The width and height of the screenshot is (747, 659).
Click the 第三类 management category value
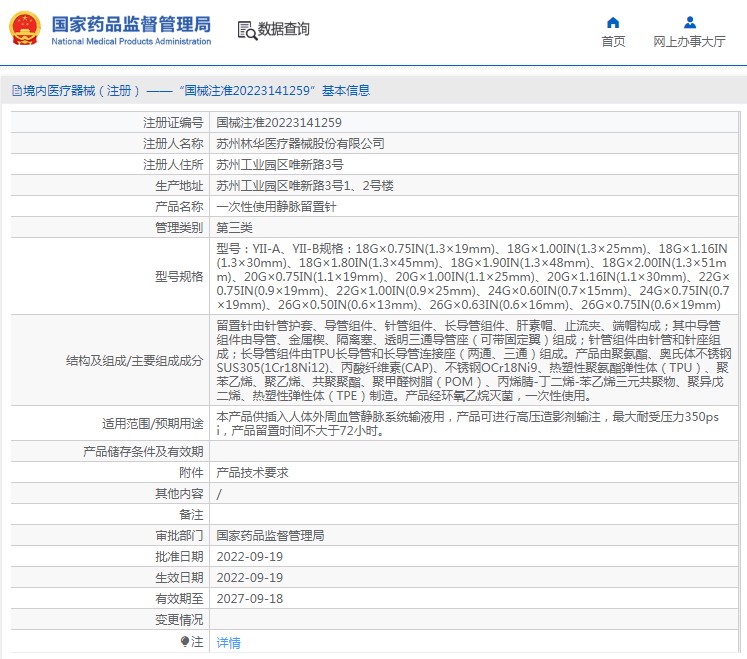236,228
